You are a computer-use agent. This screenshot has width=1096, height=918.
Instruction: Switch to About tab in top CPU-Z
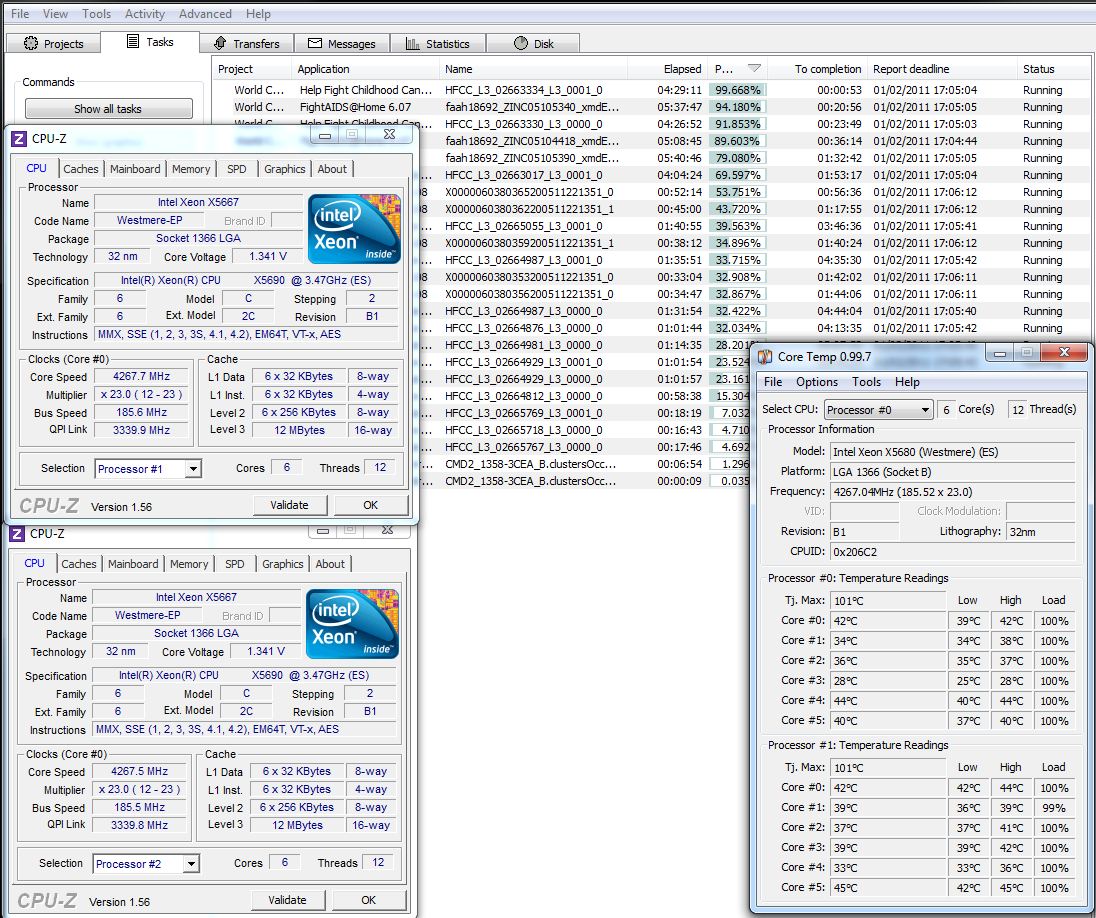pyautogui.click(x=332, y=168)
